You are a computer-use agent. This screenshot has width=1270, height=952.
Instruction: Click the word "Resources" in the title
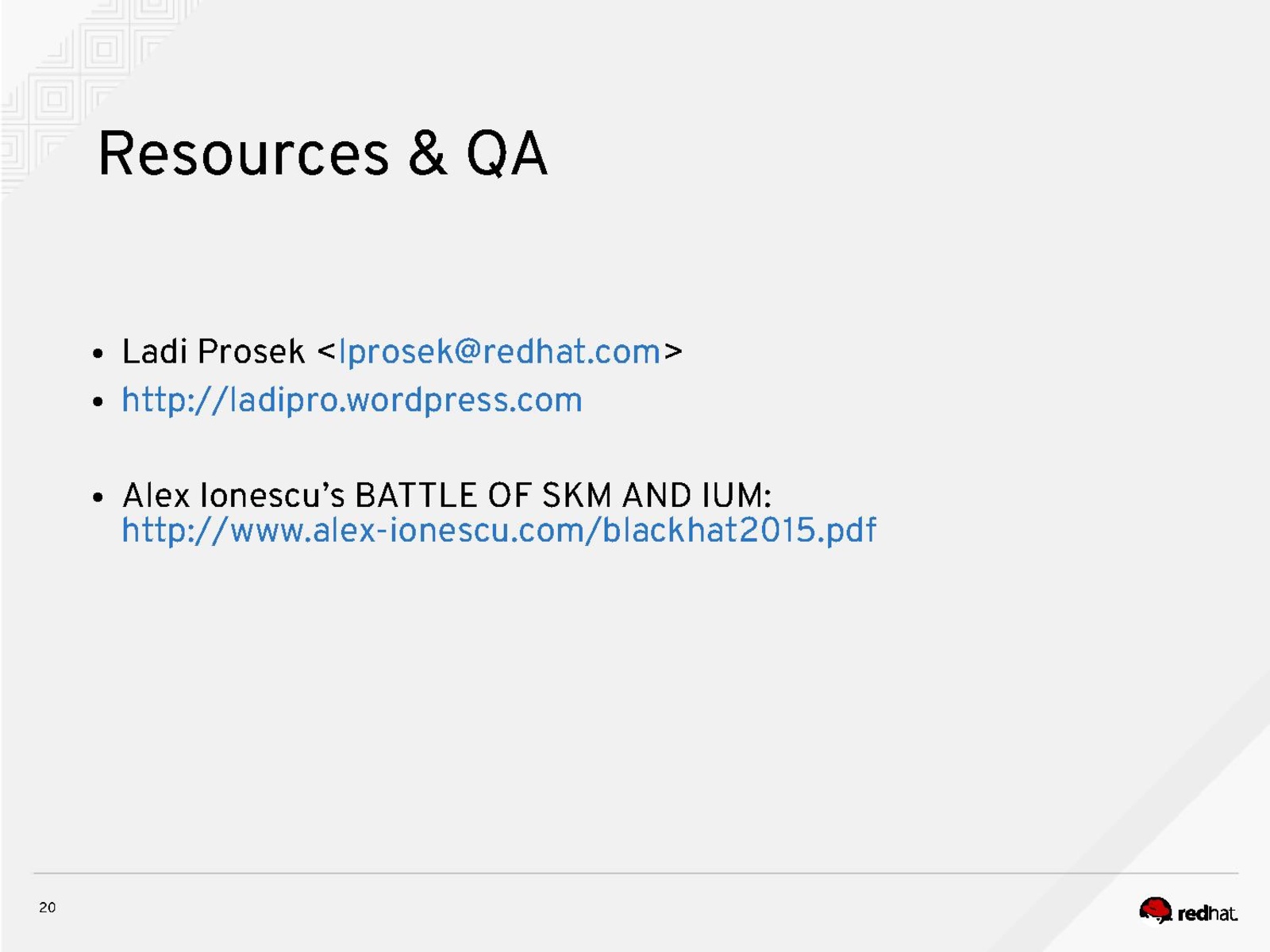[x=244, y=153]
